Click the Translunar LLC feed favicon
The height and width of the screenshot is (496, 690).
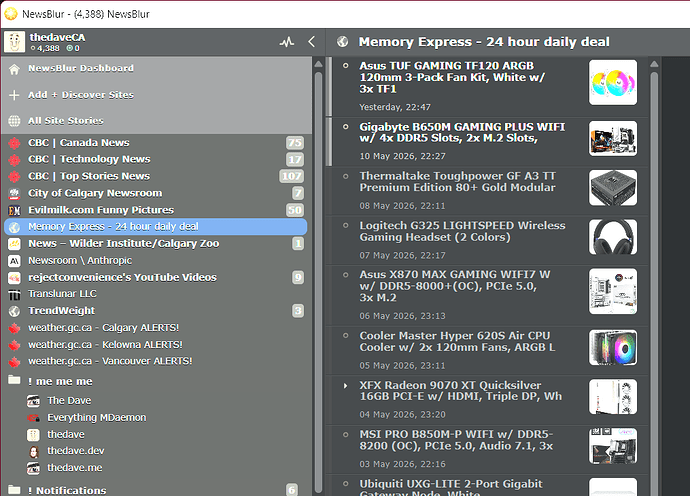point(14,294)
